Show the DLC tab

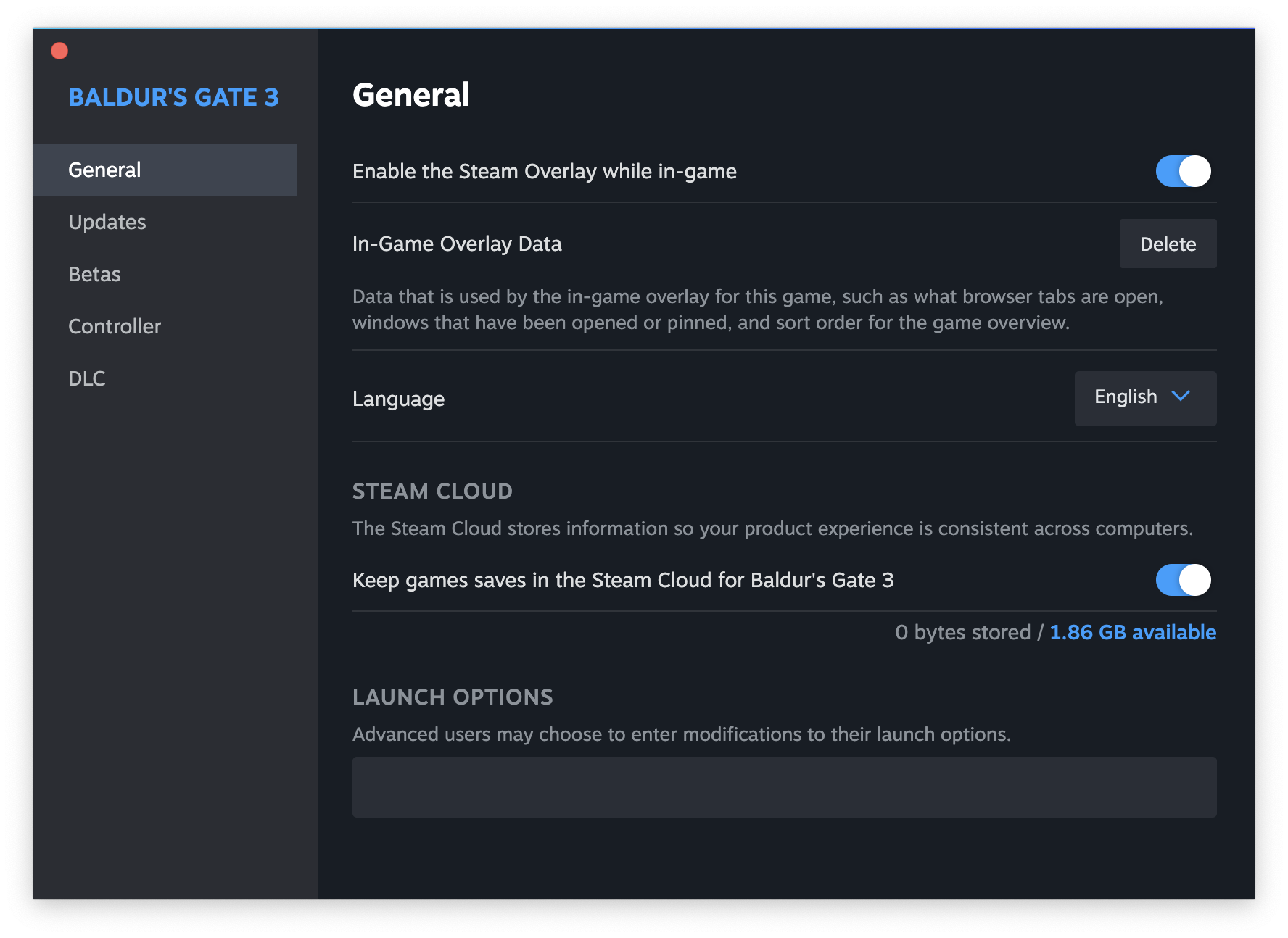[x=87, y=378]
